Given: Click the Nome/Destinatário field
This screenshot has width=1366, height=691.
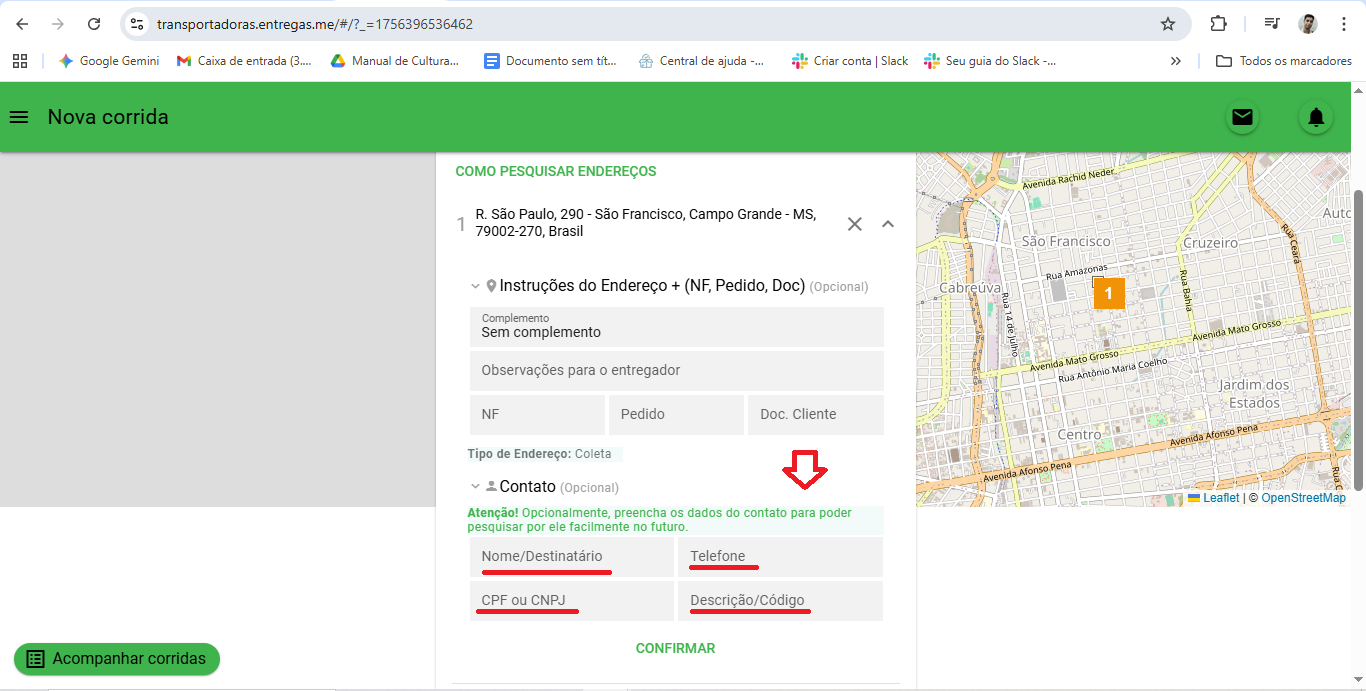Looking at the screenshot, I should pos(572,557).
